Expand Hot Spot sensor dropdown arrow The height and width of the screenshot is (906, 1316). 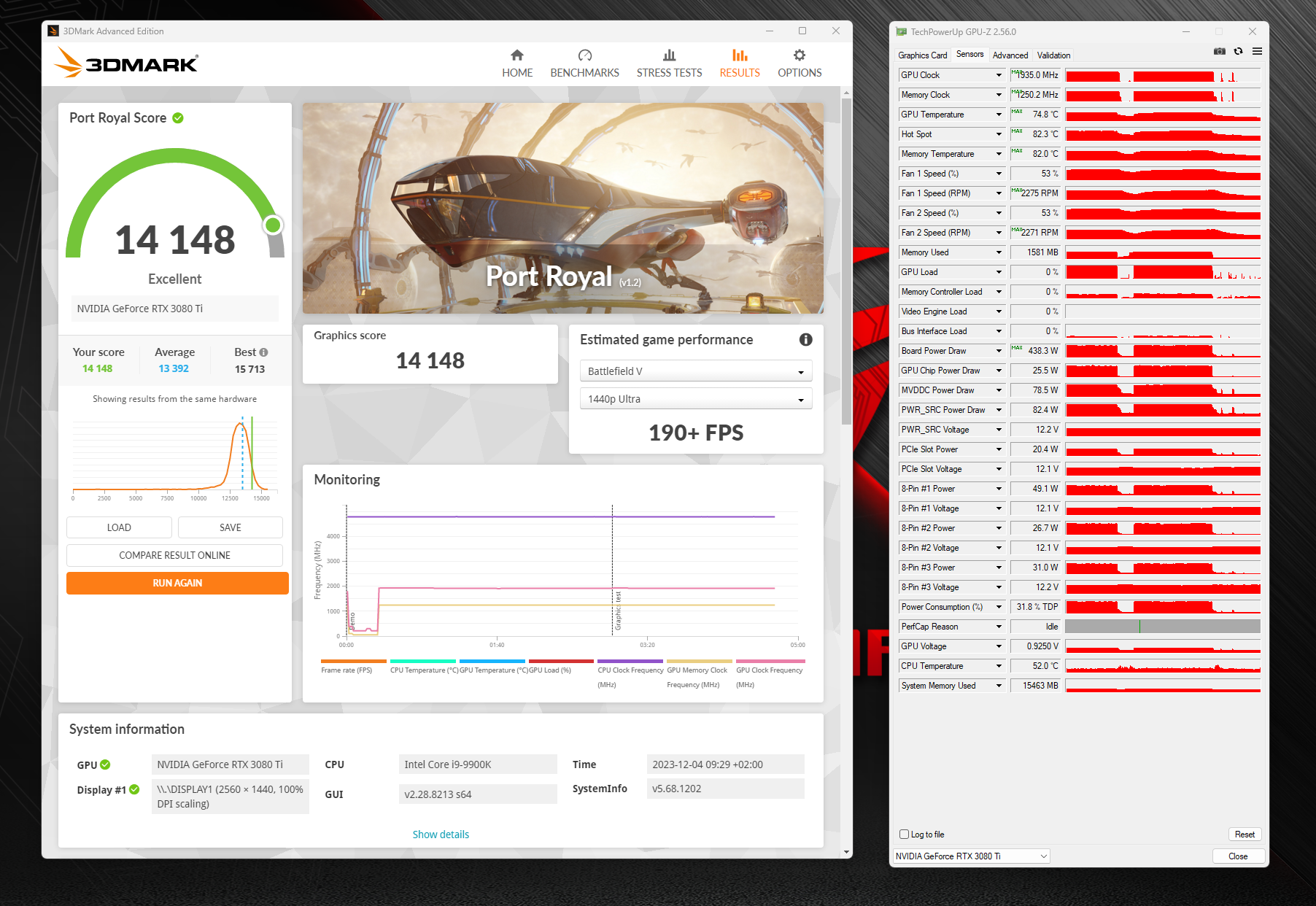999,134
